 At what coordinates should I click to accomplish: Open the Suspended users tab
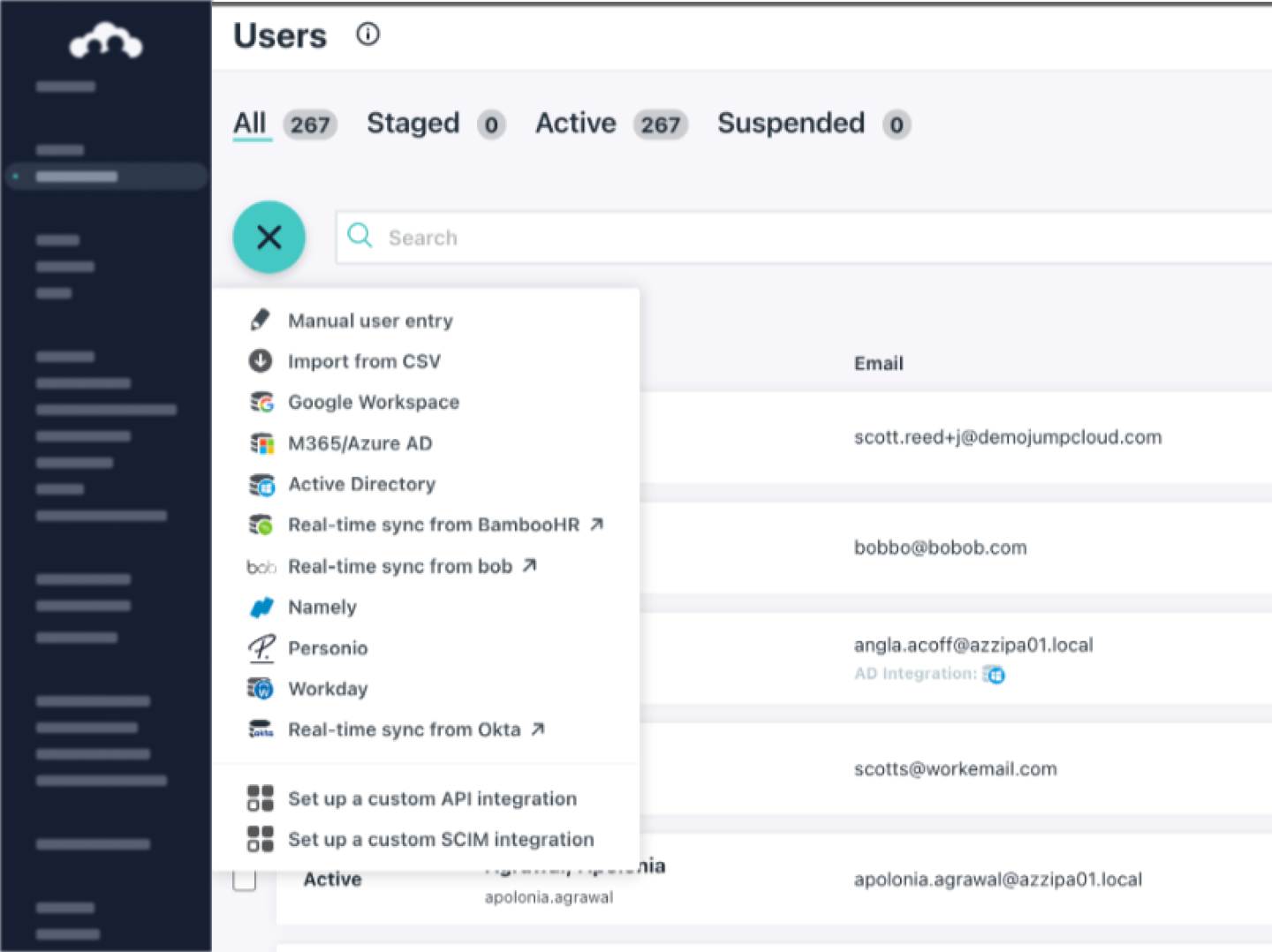coord(791,124)
